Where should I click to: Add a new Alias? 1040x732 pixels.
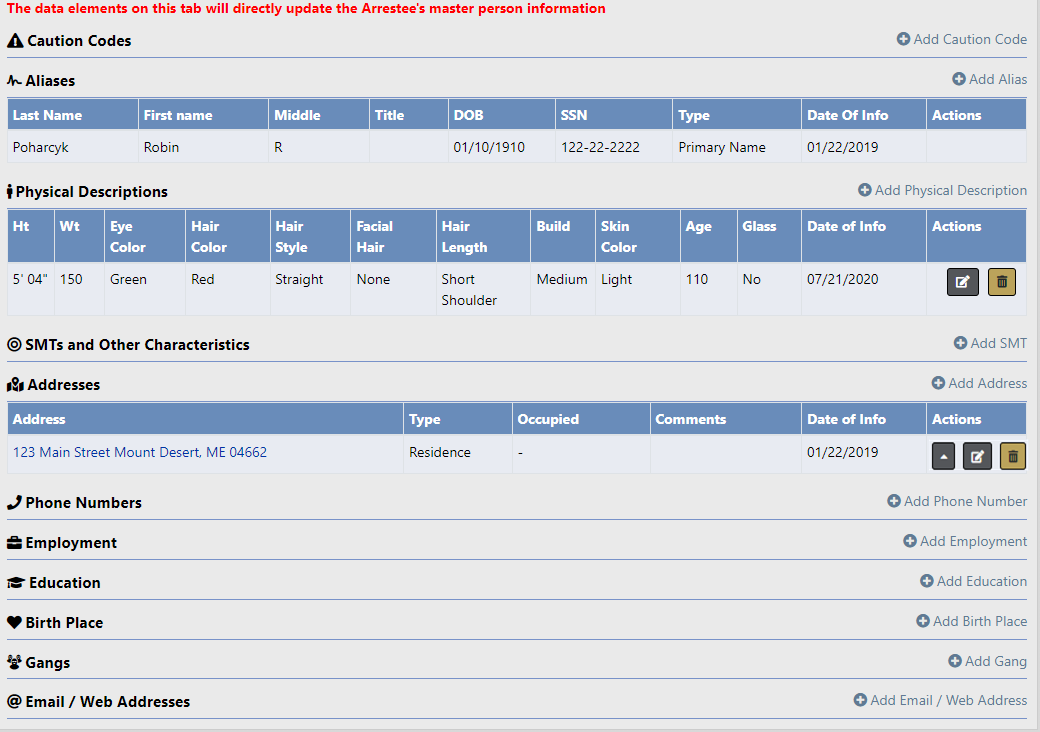pos(989,79)
